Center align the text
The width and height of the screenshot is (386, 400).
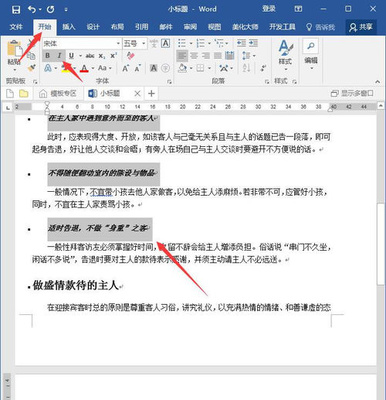click(x=194, y=55)
